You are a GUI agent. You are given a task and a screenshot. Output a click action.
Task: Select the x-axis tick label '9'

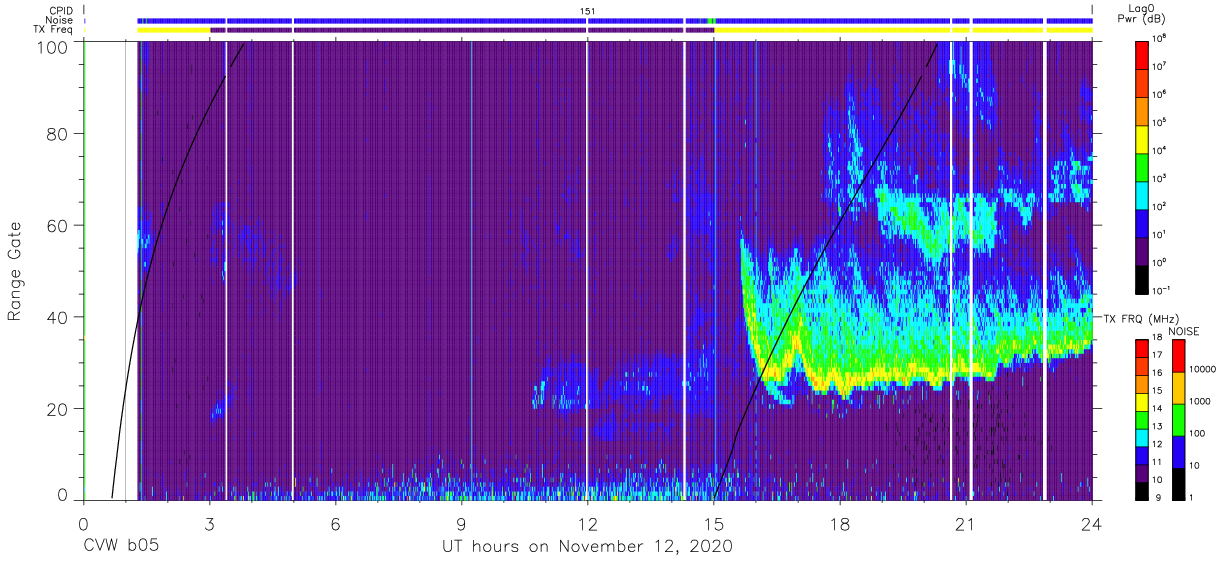point(461,522)
